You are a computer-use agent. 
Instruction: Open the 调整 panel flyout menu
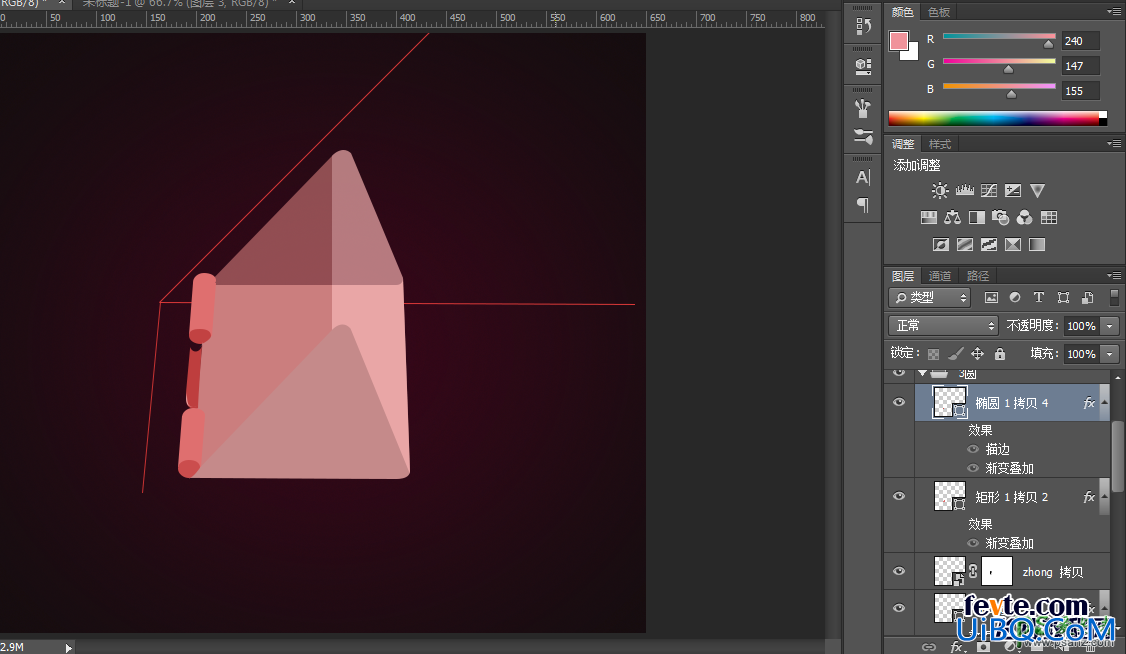tap(1114, 144)
